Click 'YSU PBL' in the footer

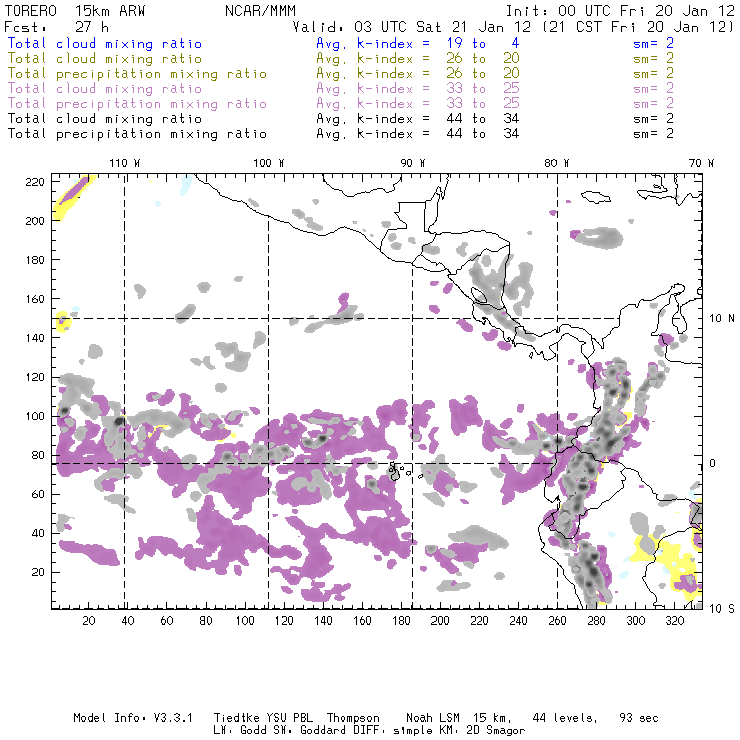coord(289,718)
